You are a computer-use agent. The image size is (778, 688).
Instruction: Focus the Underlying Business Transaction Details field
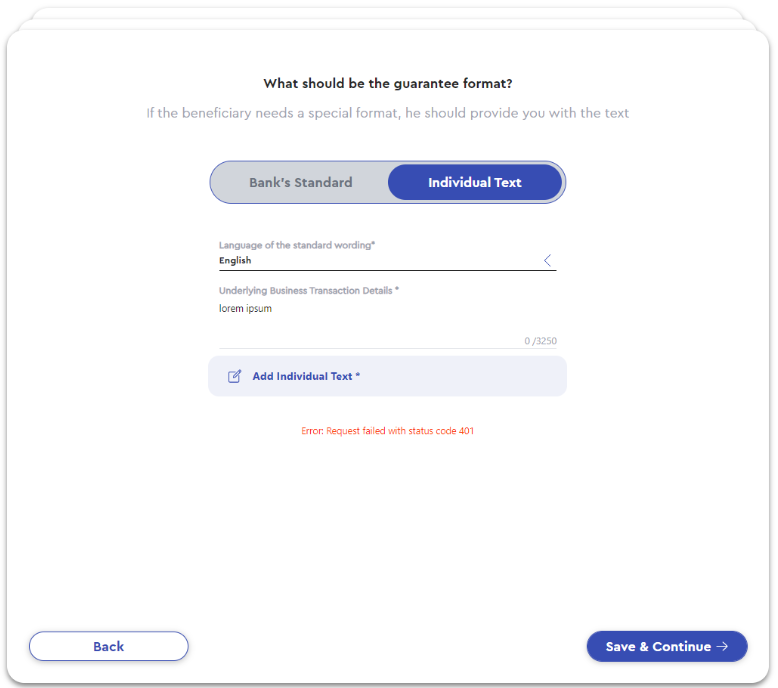click(x=388, y=317)
